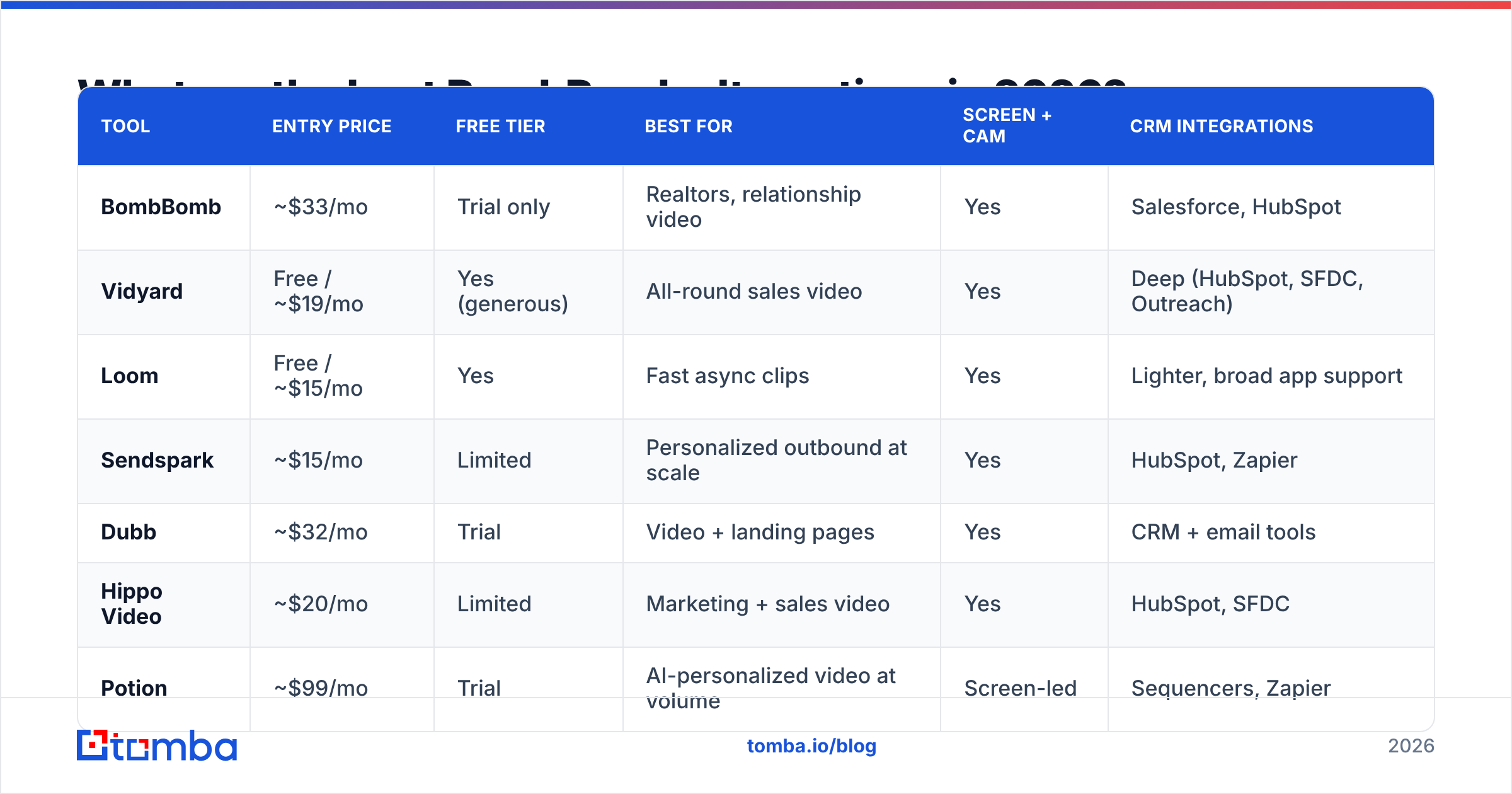
Task: Click the ~$99/mo price cell
Action: point(321,688)
